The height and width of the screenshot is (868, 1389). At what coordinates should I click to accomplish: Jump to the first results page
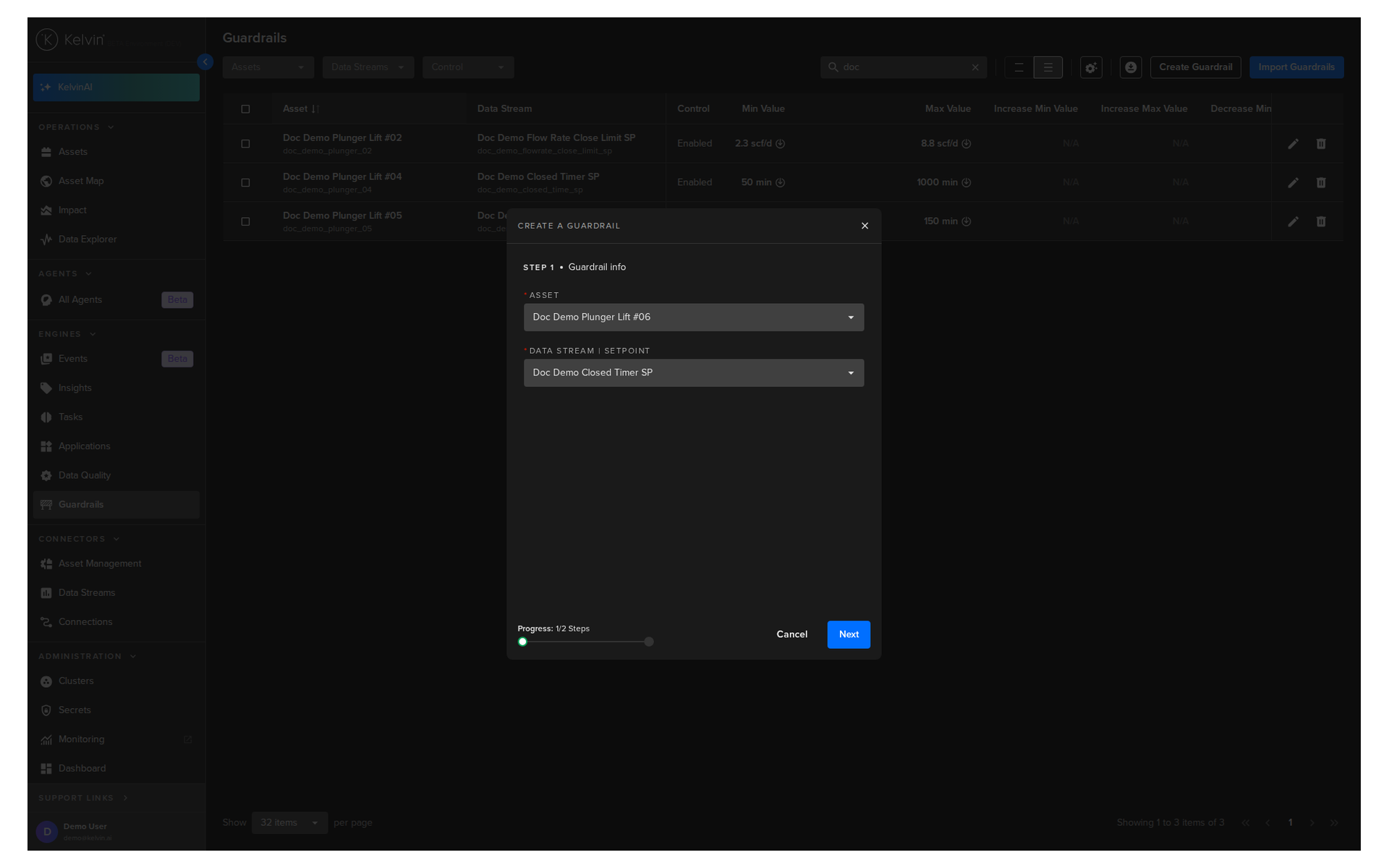(x=1245, y=823)
